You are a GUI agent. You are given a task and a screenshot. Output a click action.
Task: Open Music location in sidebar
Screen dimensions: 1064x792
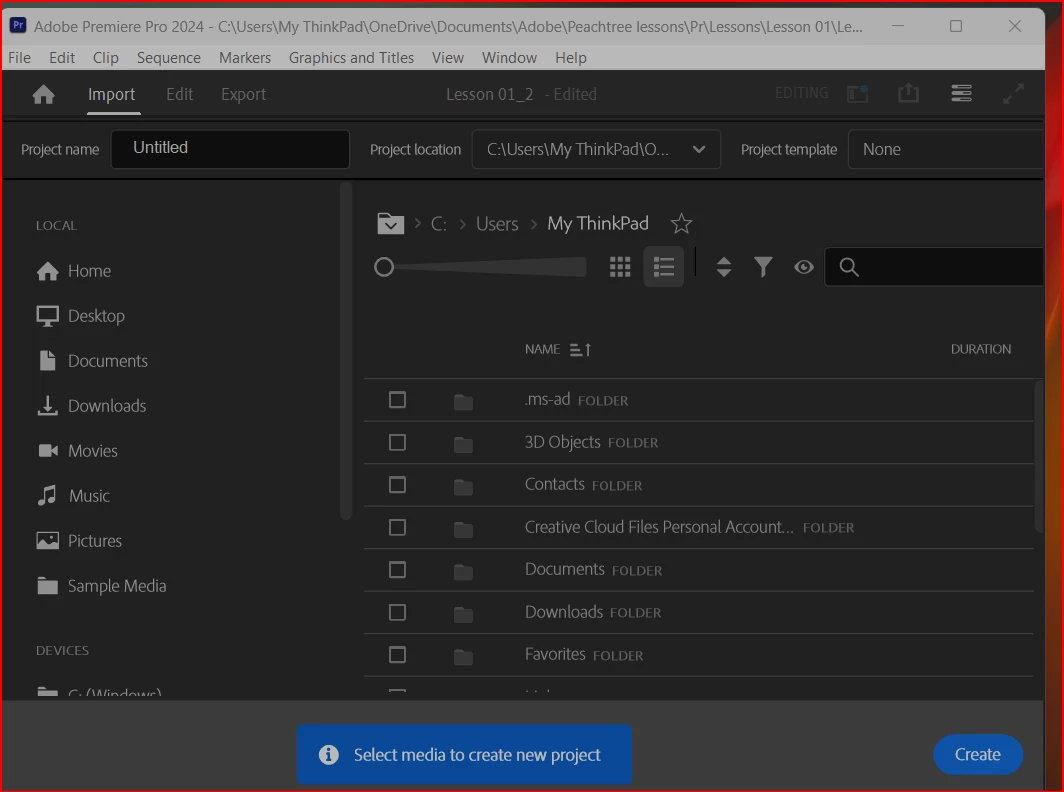pos(73,495)
